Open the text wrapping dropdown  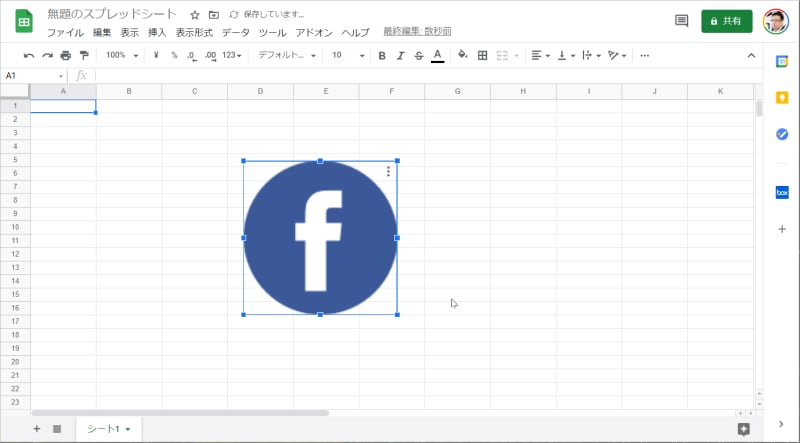pyautogui.click(x=592, y=55)
